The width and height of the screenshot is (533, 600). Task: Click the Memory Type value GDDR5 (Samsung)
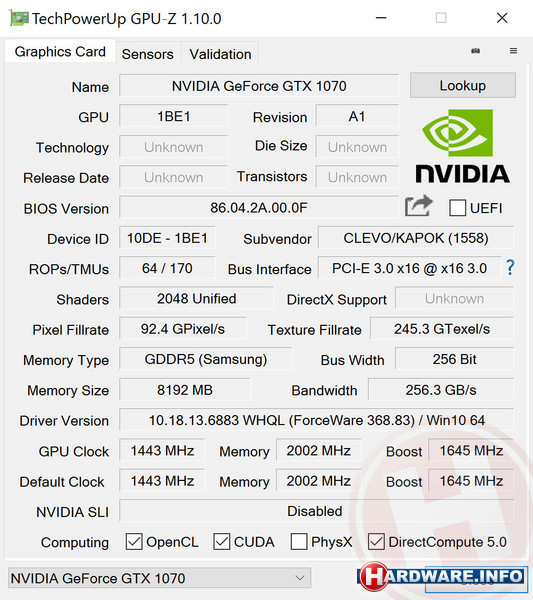pyautogui.click(x=205, y=359)
